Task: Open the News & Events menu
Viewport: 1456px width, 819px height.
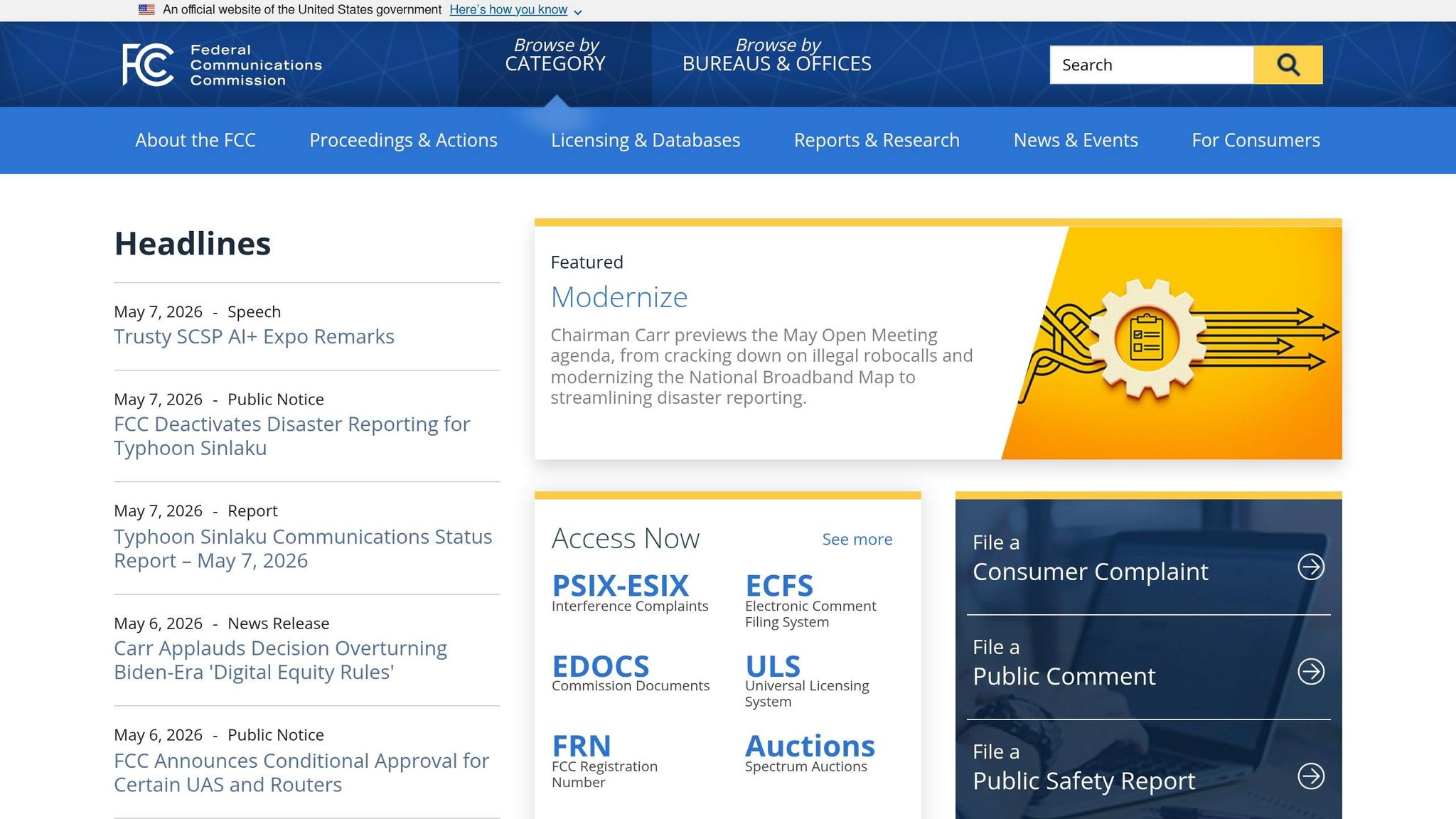Action: pos(1076,140)
